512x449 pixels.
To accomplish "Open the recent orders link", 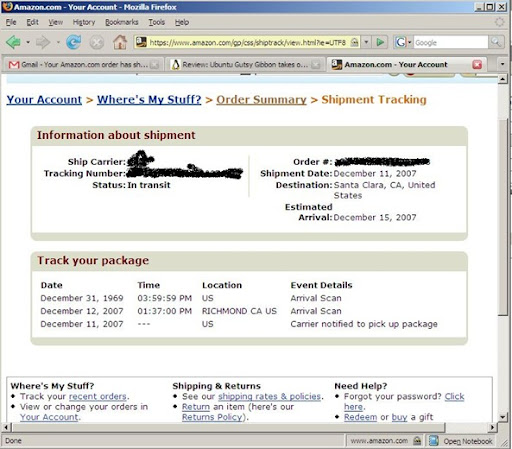I will 98,396.
